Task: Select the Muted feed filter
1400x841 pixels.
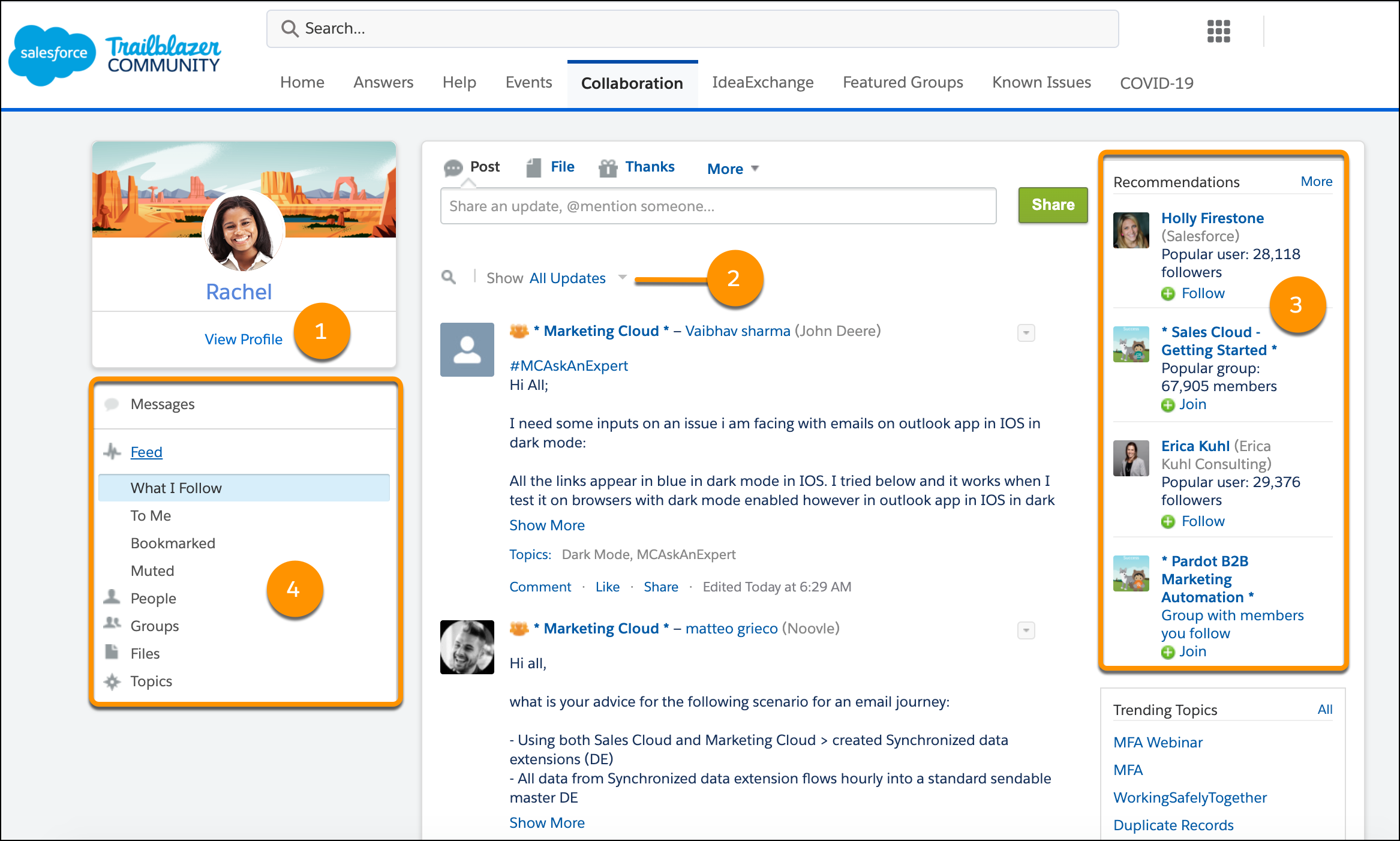Action: tap(152, 570)
